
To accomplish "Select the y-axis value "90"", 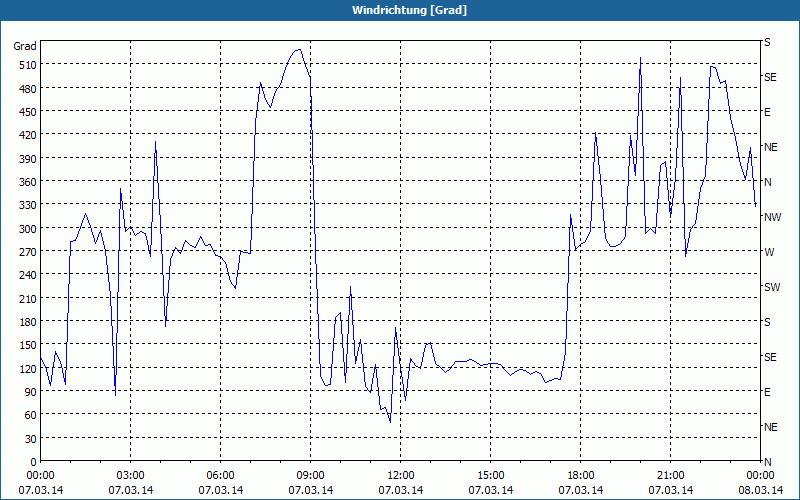I will pos(31,392).
